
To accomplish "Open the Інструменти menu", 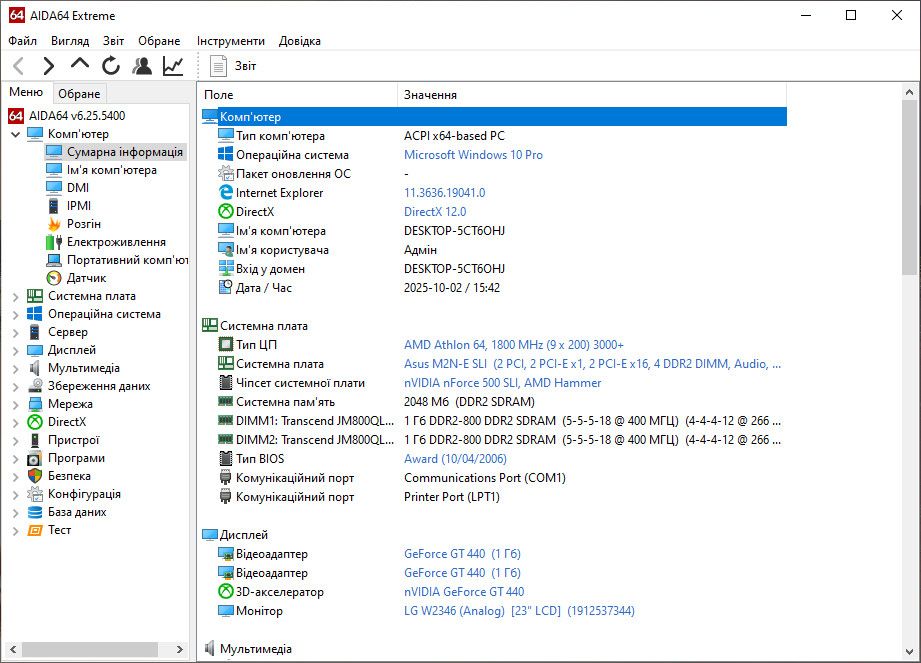I will (x=230, y=41).
